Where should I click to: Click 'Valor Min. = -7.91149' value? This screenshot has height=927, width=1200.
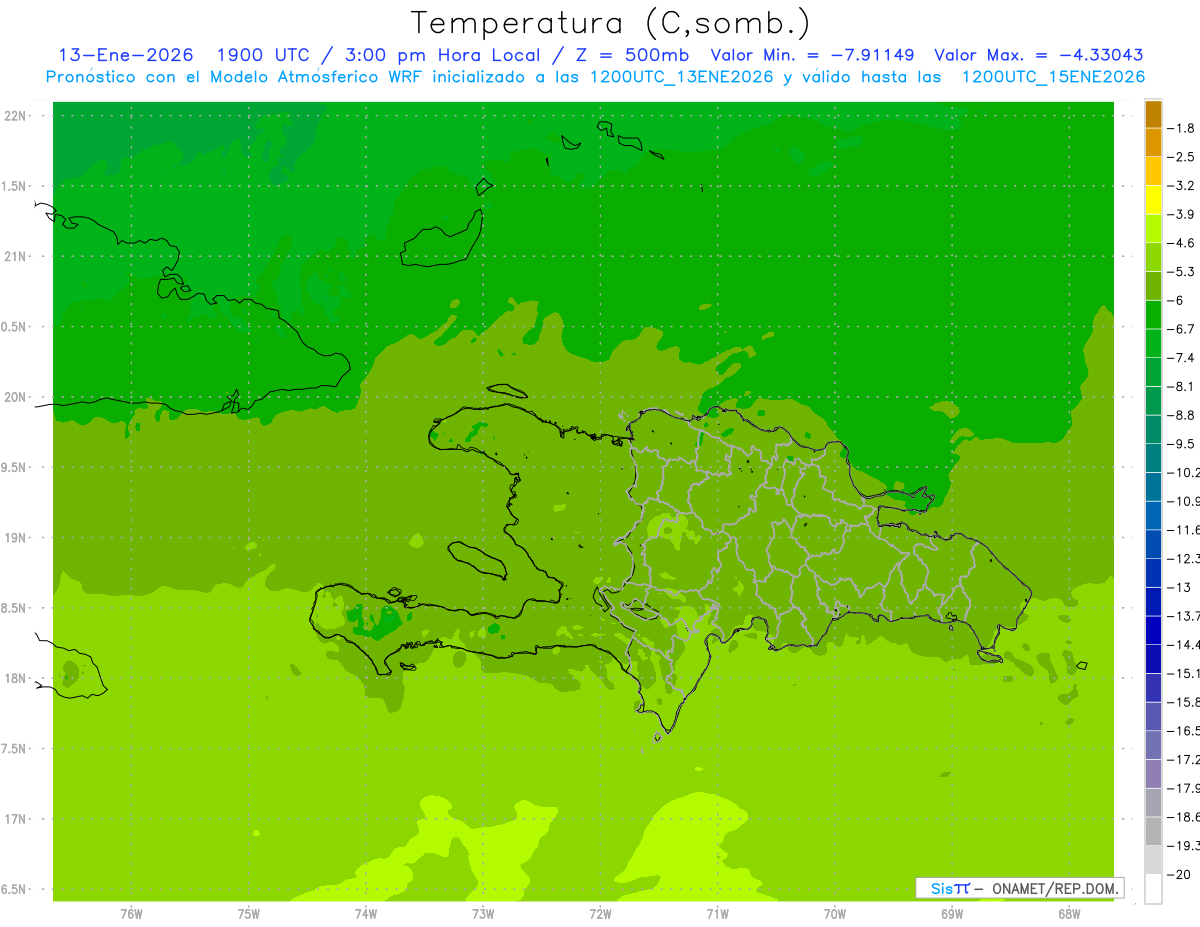tap(812, 55)
